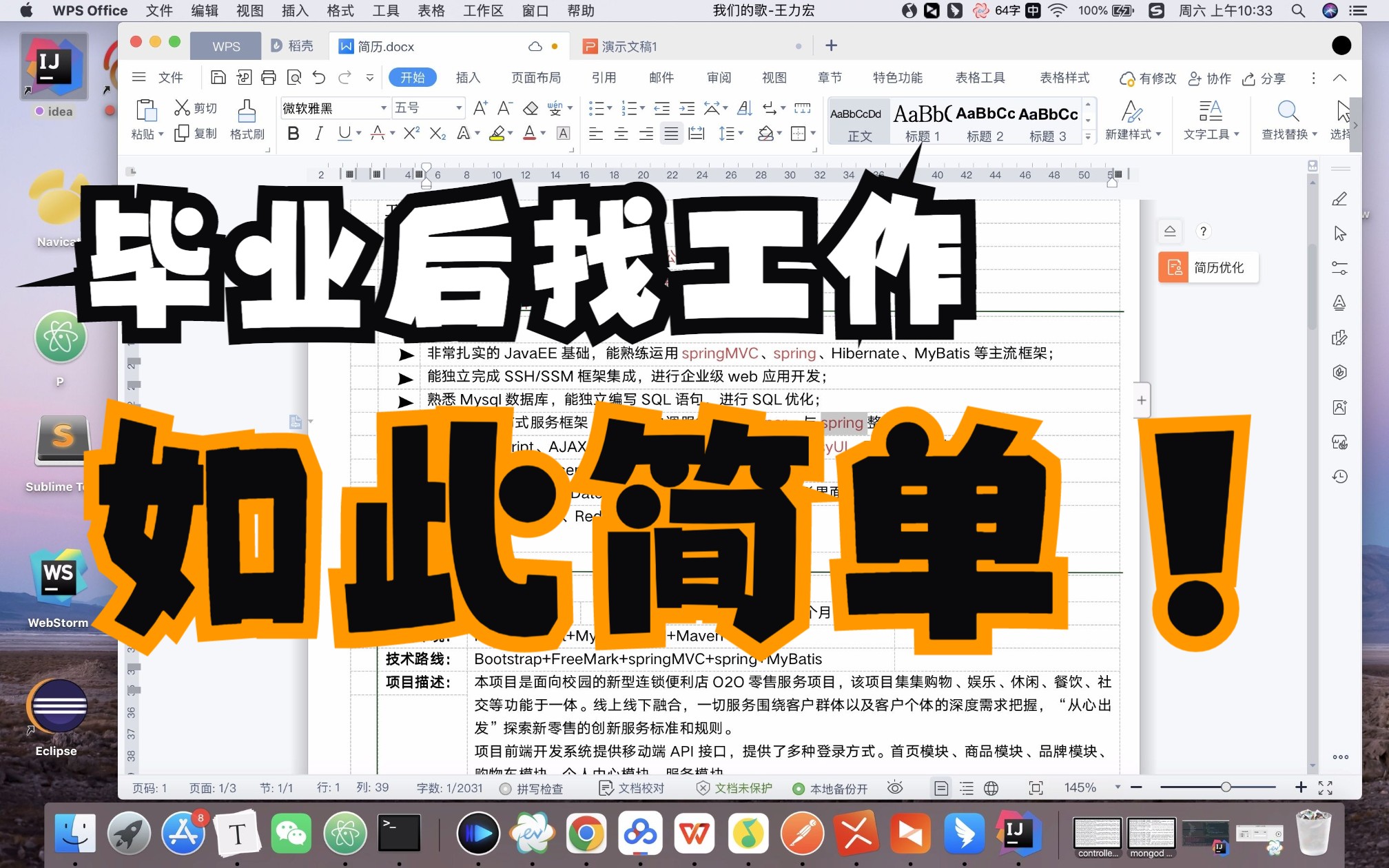The width and height of the screenshot is (1389, 868).
Task: Expand the bullet list dropdown arrow
Action: coord(610,108)
